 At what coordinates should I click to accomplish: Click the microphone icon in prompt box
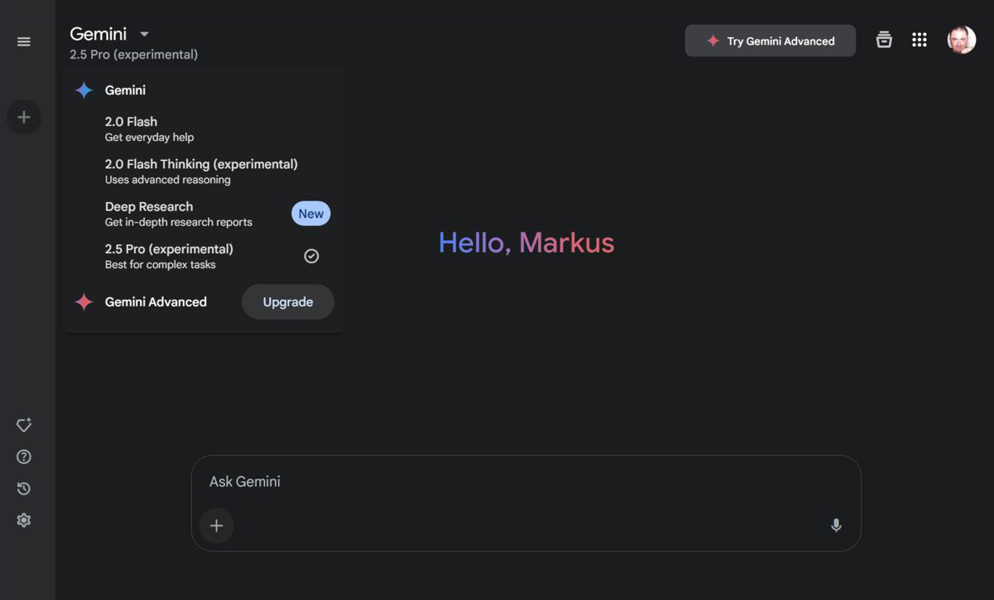click(836, 525)
